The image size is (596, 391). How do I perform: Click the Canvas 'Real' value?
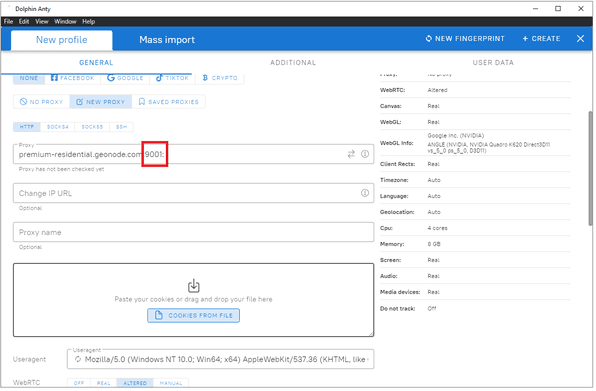(x=435, y=106)
